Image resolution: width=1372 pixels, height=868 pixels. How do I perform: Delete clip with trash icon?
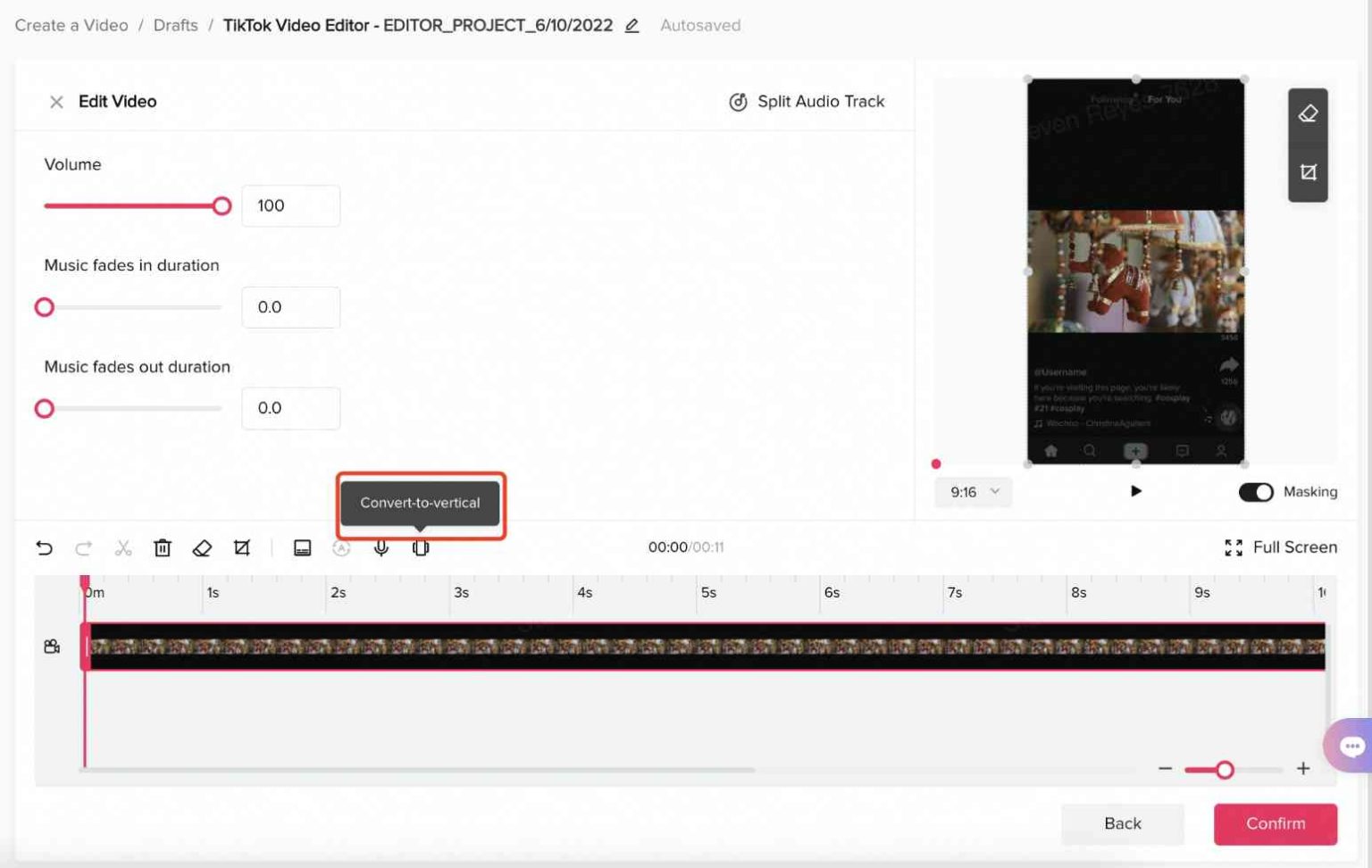(163, 547)
